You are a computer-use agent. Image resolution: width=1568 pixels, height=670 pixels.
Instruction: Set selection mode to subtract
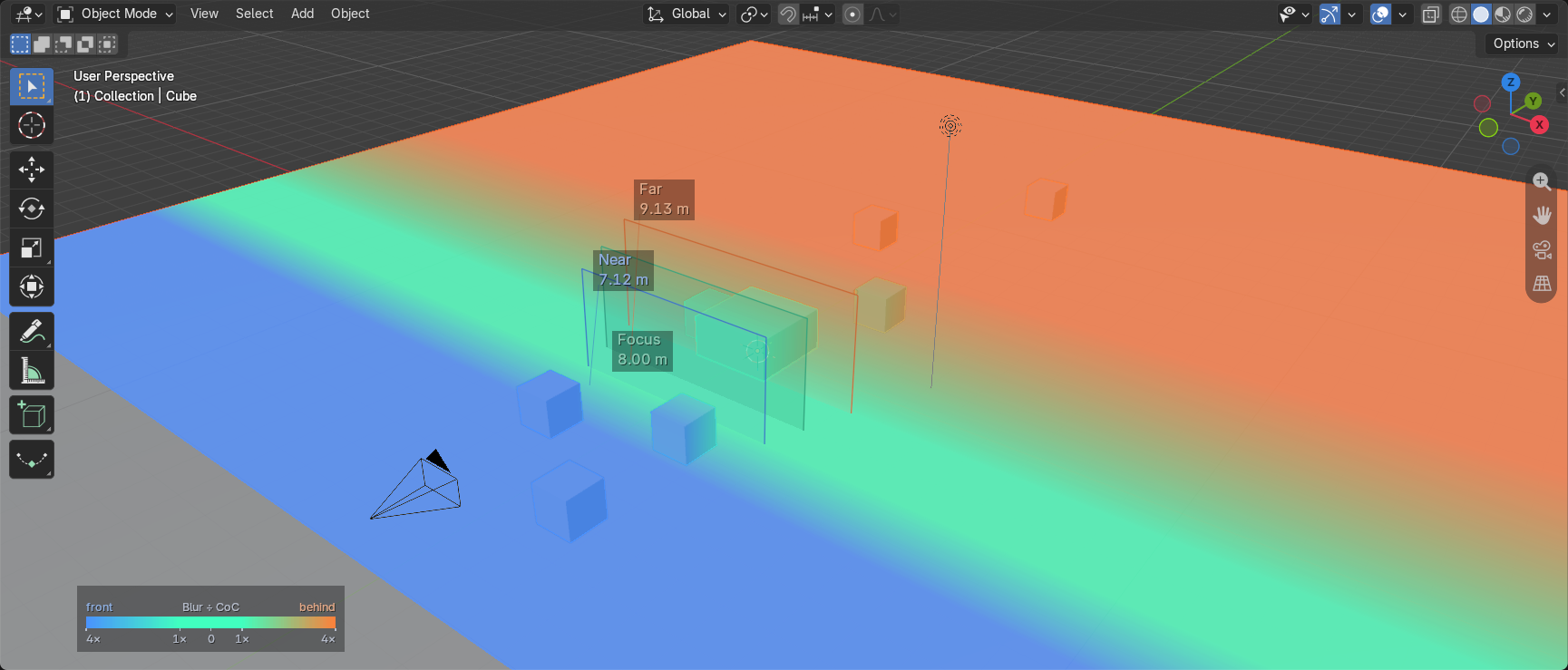coord(63,44)
